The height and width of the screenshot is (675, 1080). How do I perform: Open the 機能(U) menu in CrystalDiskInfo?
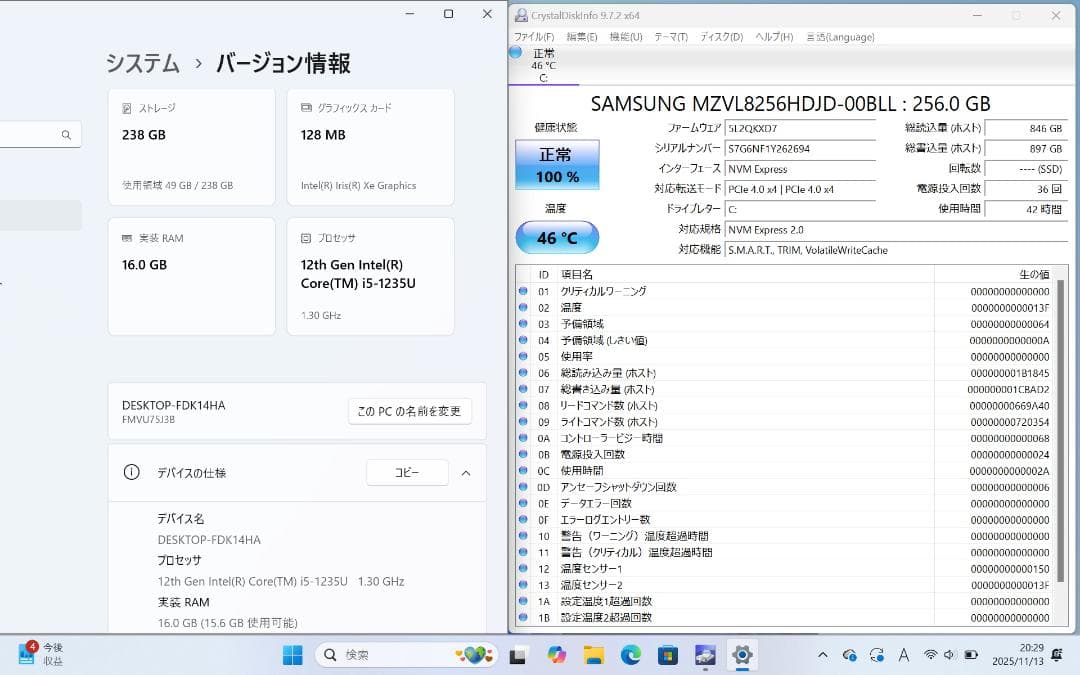626,36
